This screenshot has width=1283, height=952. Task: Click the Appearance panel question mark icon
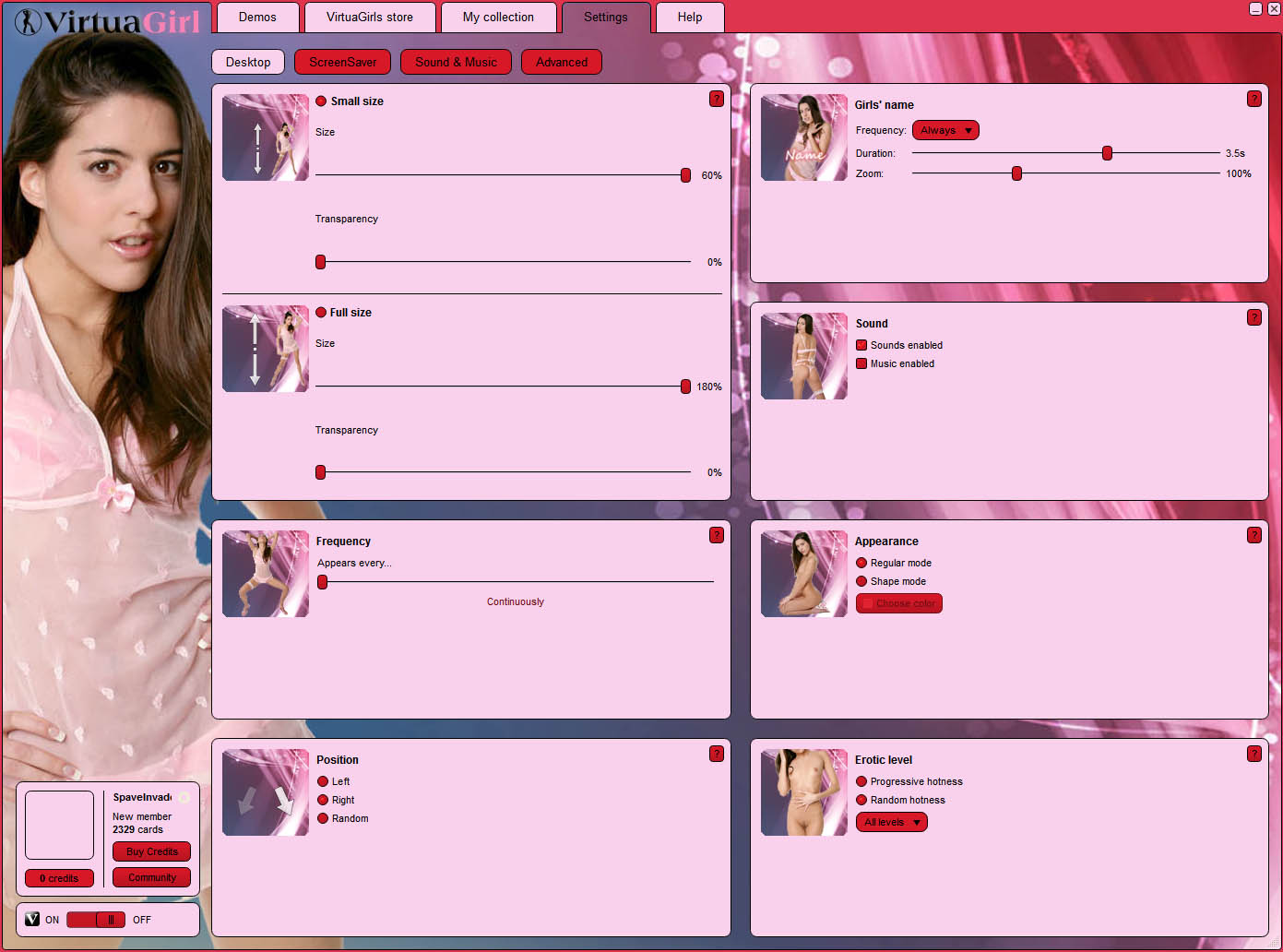click(x=1253, y=535)
